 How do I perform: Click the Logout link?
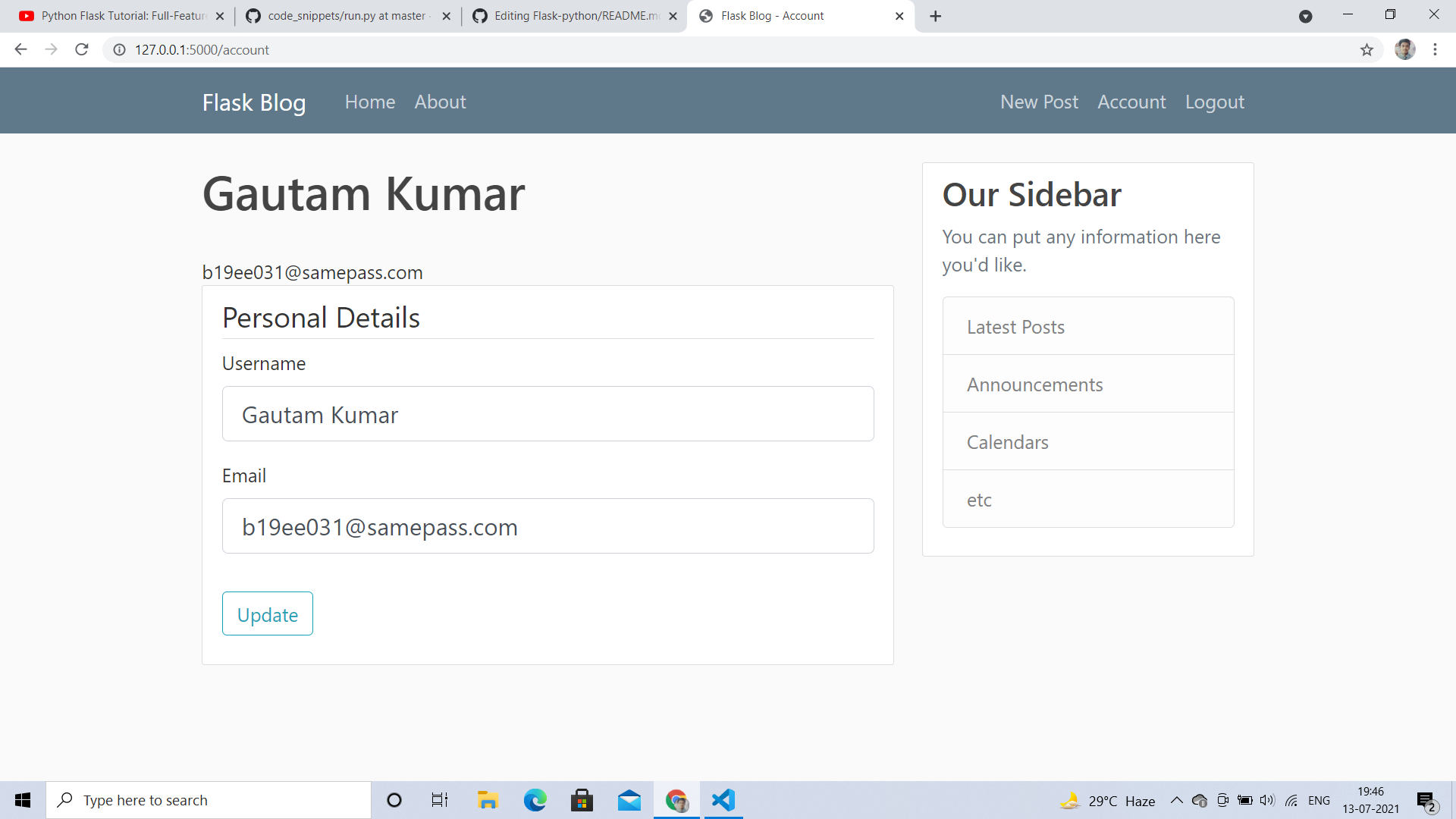[1214, 101]
